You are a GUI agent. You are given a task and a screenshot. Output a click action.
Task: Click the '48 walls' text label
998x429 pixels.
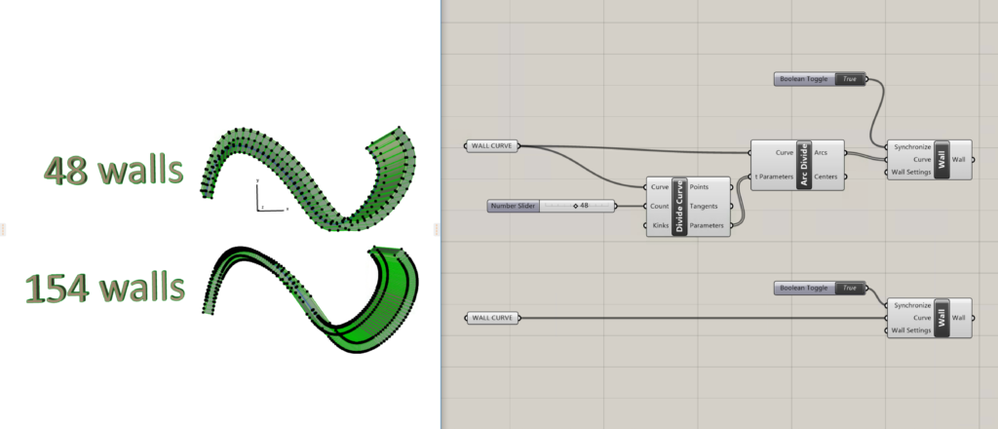click(114, 171)
